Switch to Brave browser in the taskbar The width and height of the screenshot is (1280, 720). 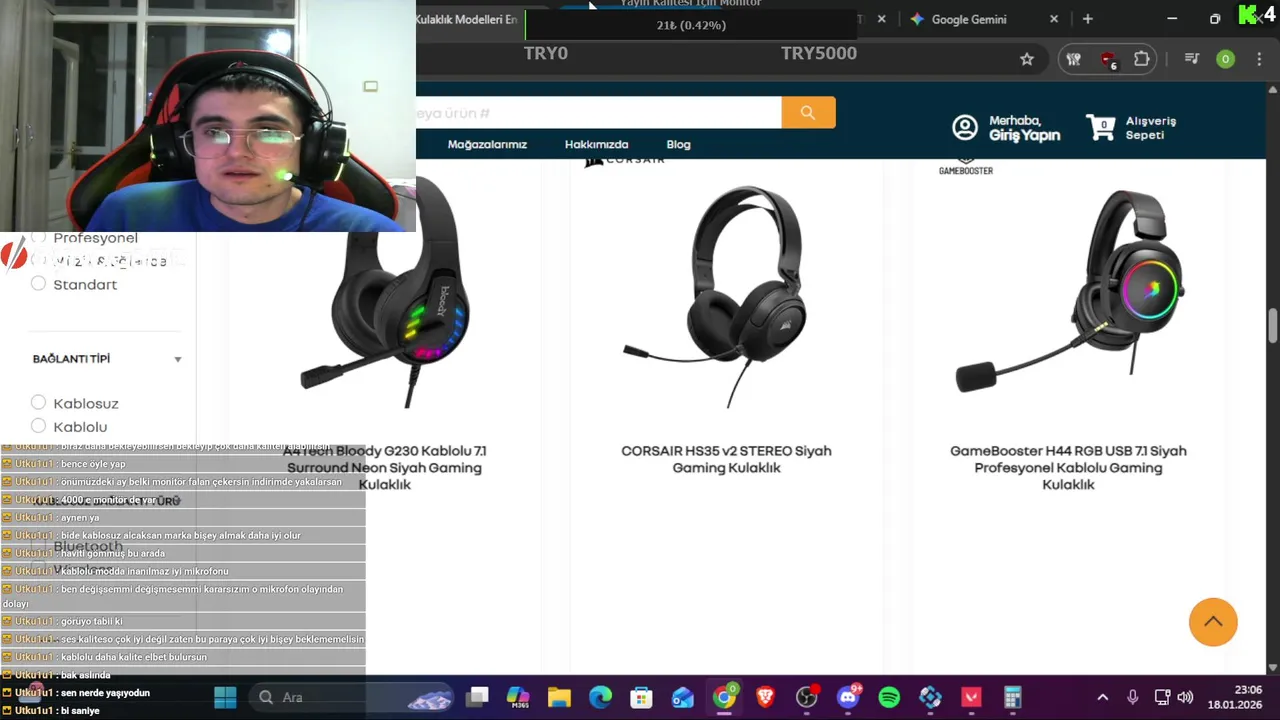765,697
